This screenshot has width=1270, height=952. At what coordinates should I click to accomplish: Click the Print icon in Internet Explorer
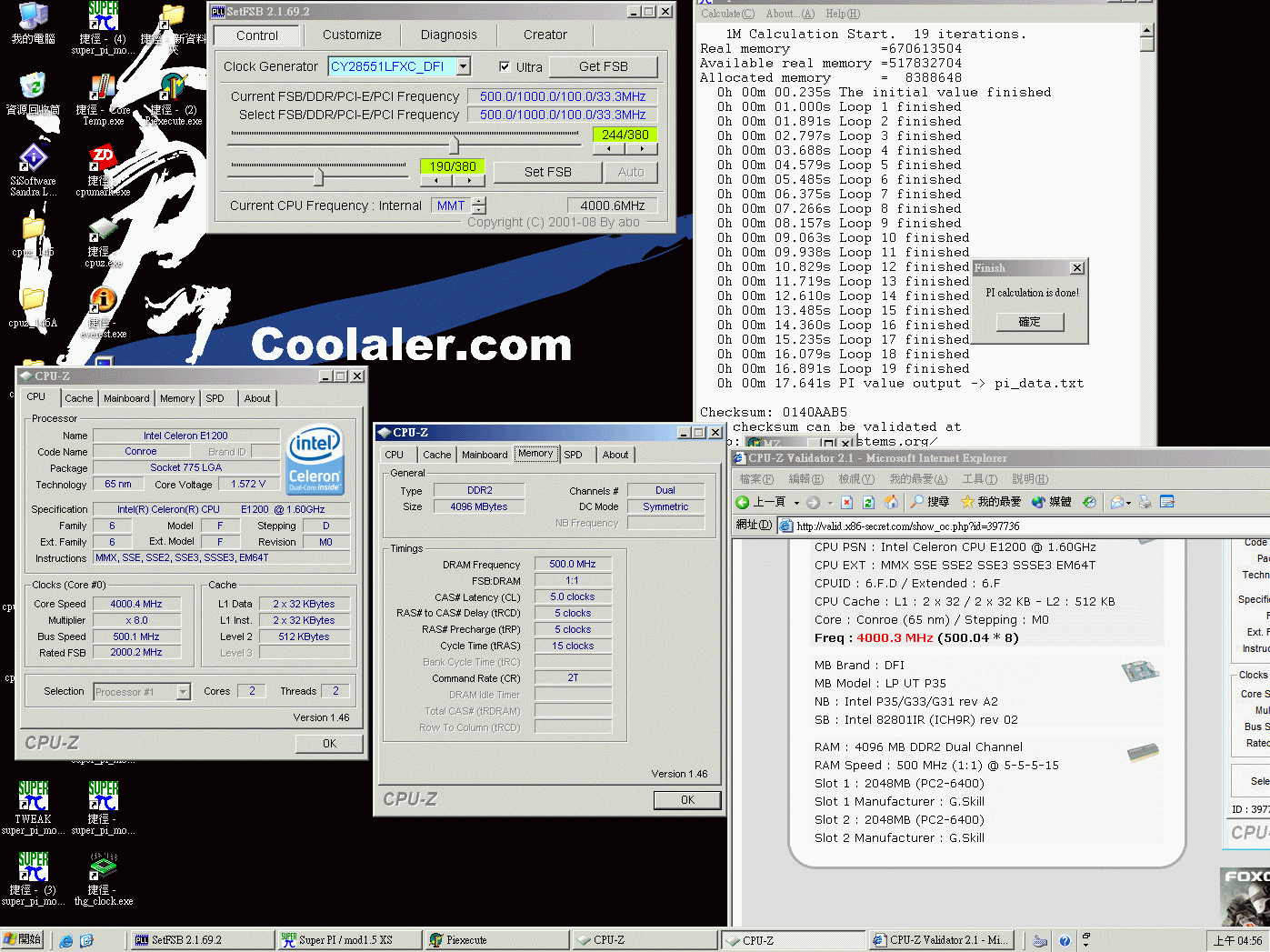1145,502
